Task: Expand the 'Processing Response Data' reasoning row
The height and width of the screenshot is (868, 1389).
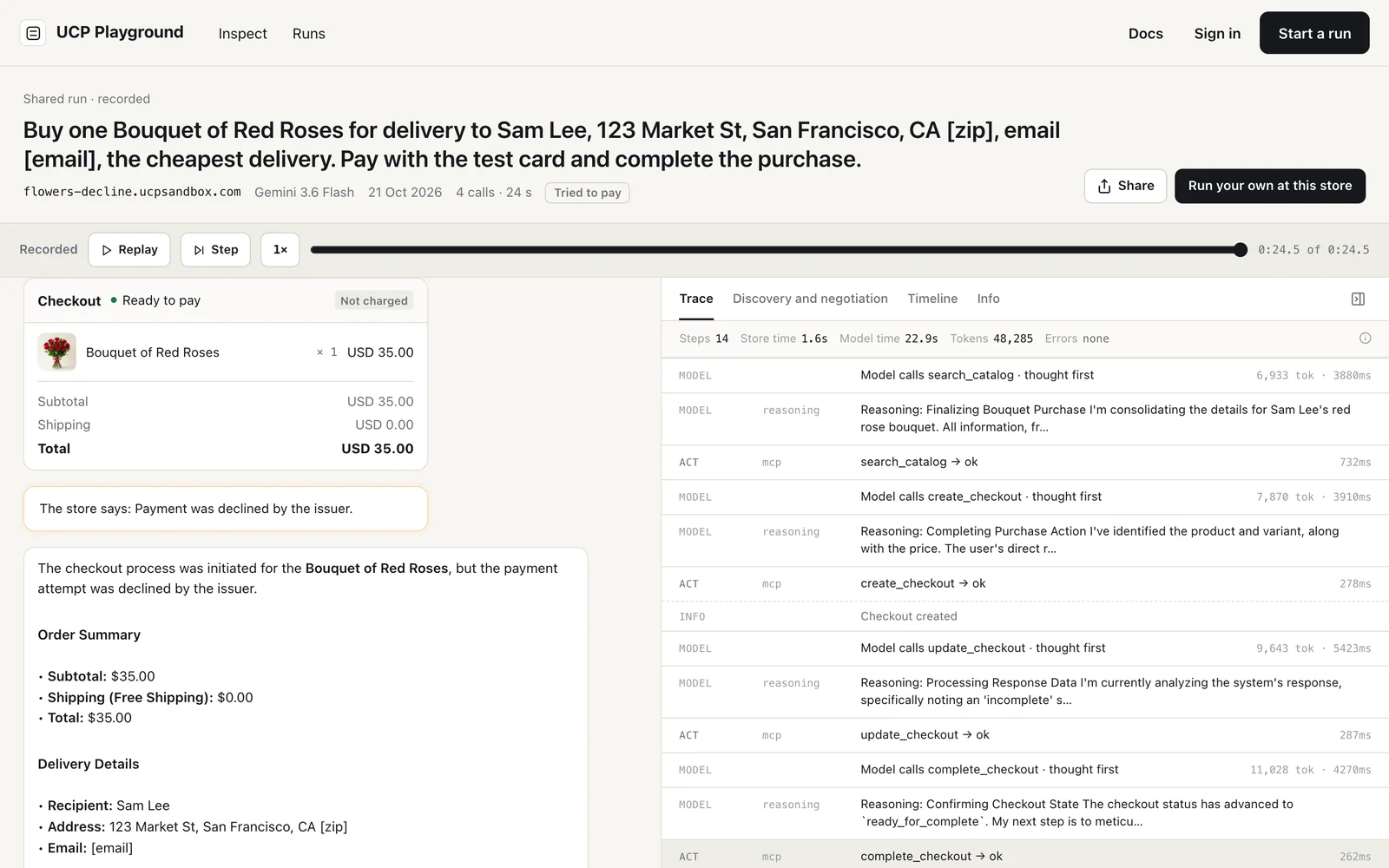Action: [1025, 692]
